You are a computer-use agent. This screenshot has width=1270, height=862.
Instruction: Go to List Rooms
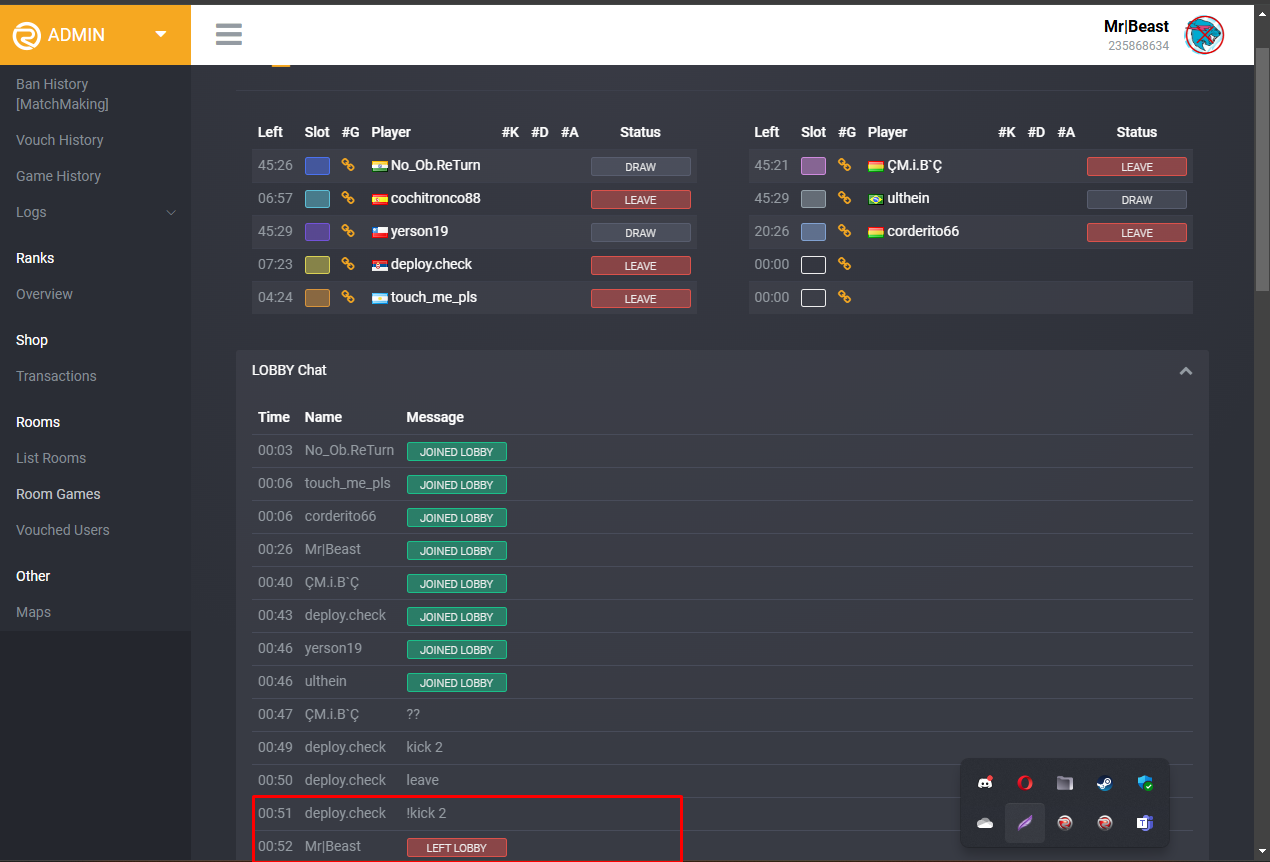coord(51,458)
